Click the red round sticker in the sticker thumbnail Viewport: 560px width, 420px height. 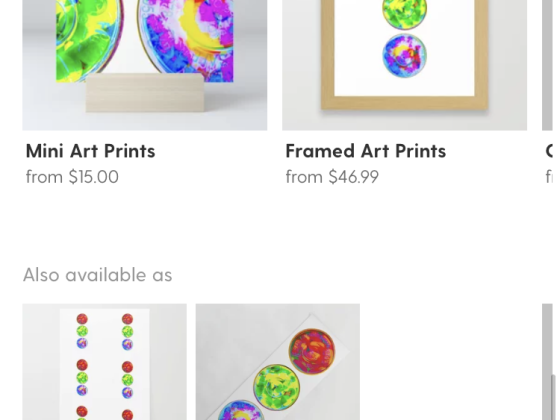[312, 352]
